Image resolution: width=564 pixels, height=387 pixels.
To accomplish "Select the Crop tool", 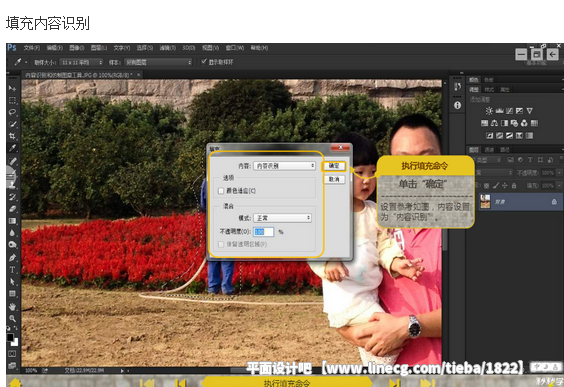I will point(13,136).
